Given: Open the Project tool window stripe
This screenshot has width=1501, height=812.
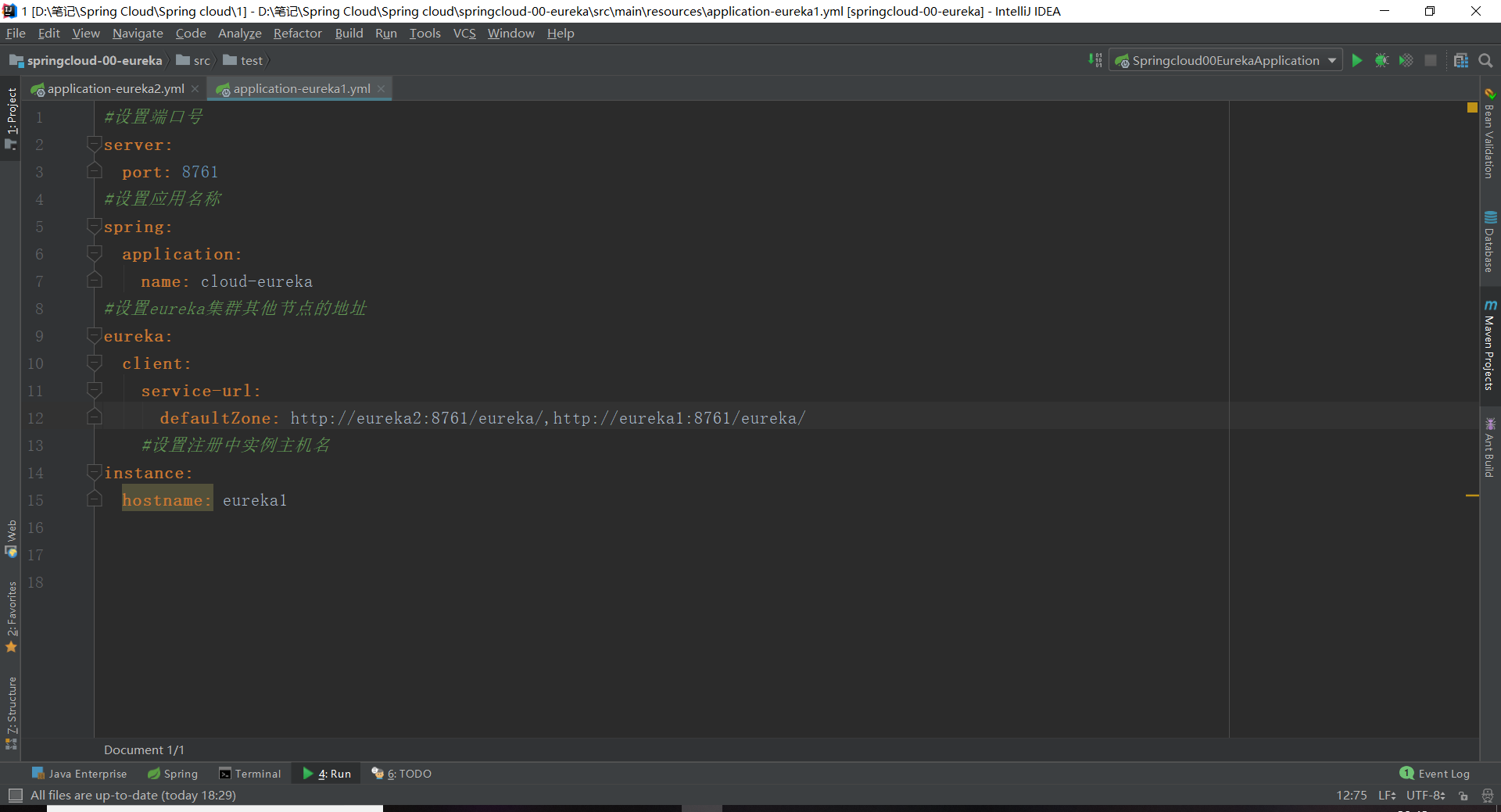Looking at the screenshot, I should coord(11,118).
